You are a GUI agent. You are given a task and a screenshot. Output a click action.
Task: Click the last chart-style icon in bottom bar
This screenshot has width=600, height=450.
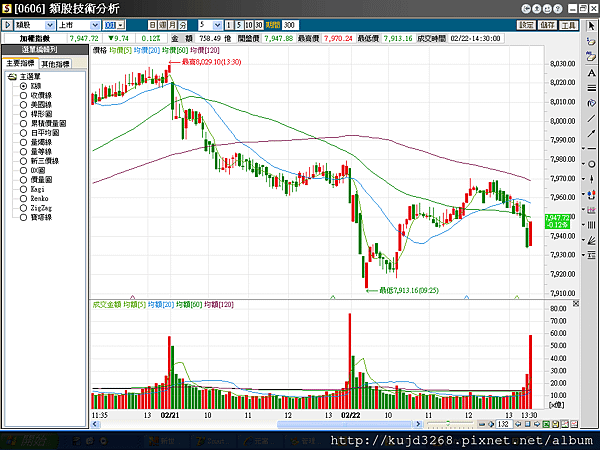[574, 424]
